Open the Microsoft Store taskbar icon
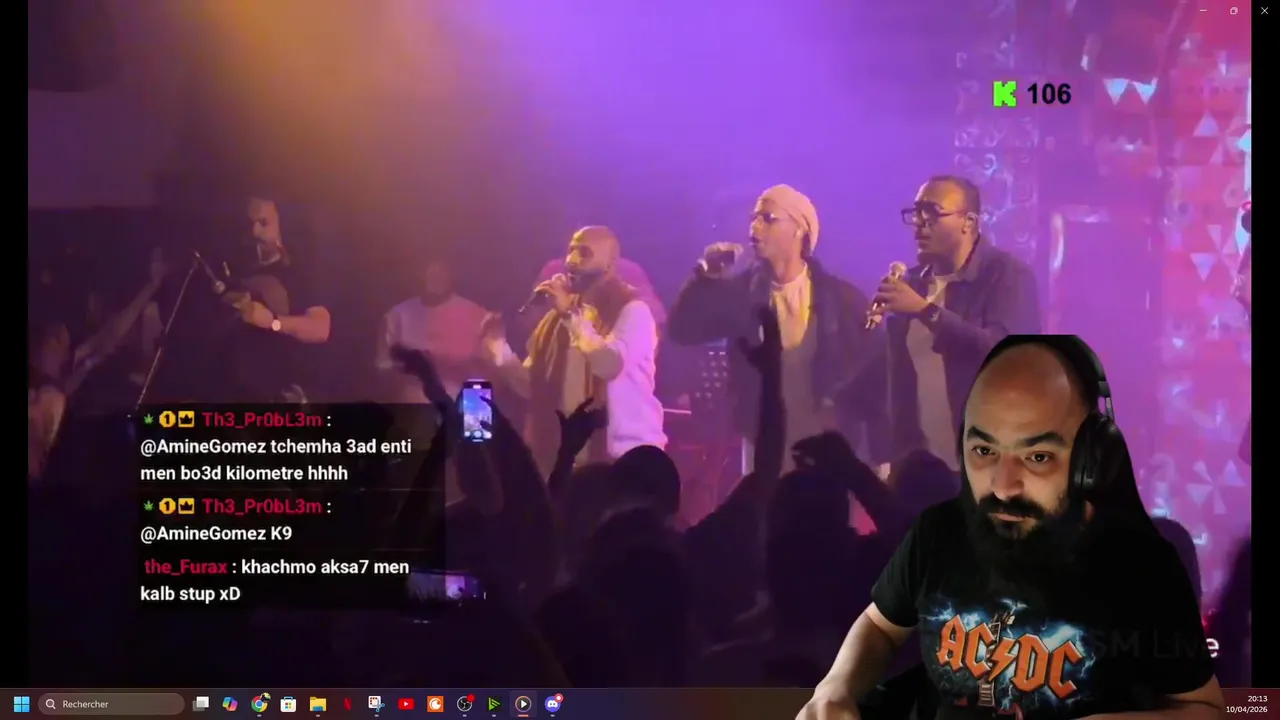 click(x=288, y=704)
